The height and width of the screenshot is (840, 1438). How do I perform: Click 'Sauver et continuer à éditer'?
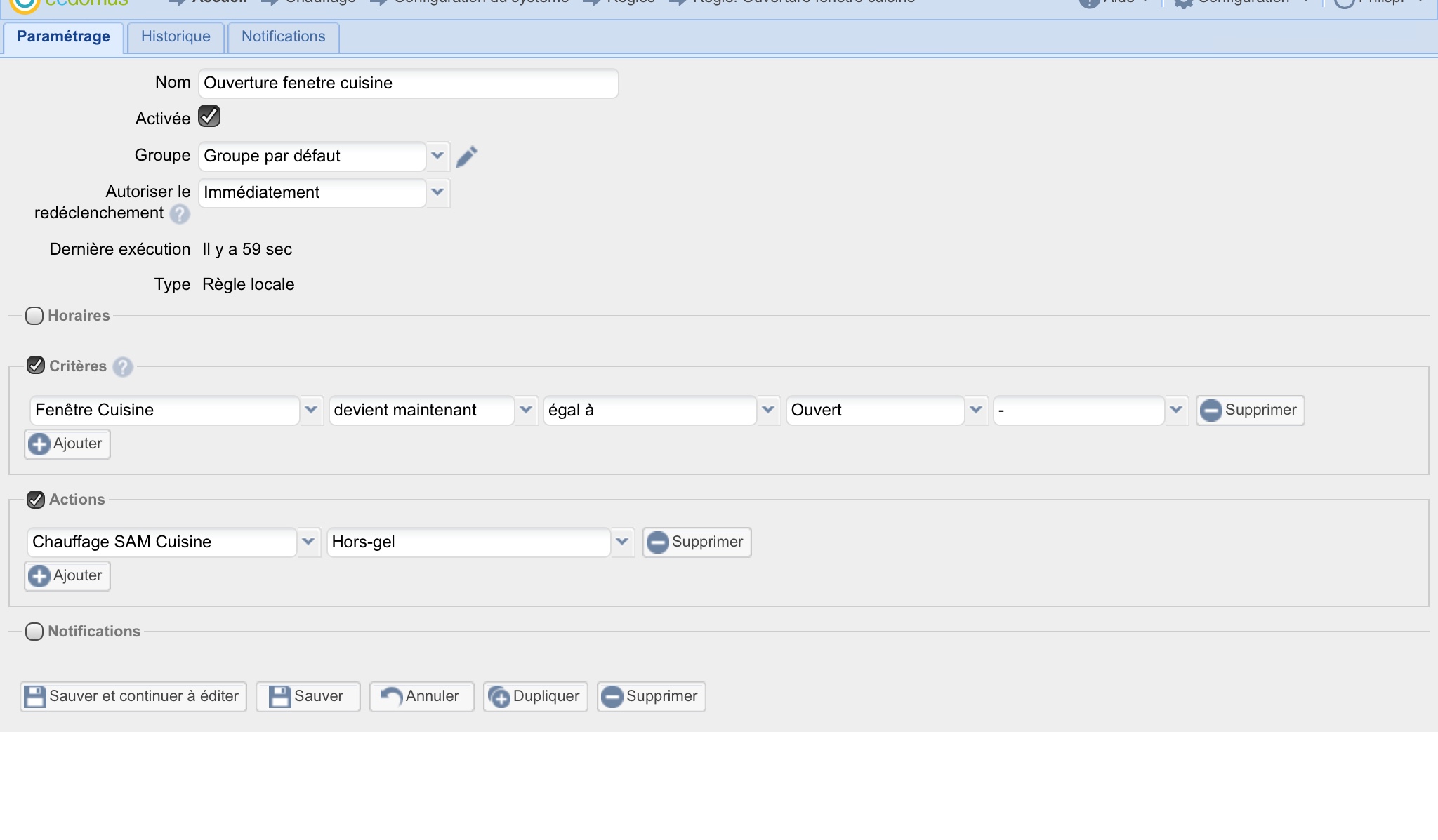click(x=133, y=697)
